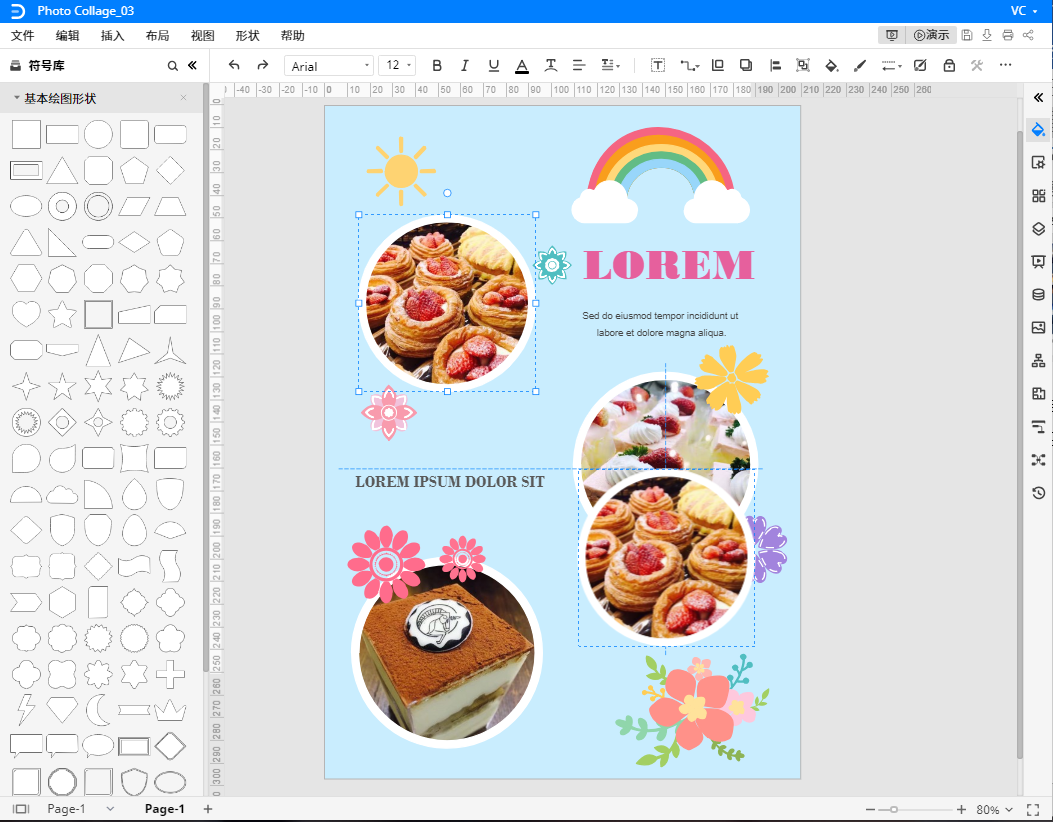The width and height of the screenshot is (1053, 822).
Task: Switch to the Page-1 tab
Action: [x=165, y=809]
